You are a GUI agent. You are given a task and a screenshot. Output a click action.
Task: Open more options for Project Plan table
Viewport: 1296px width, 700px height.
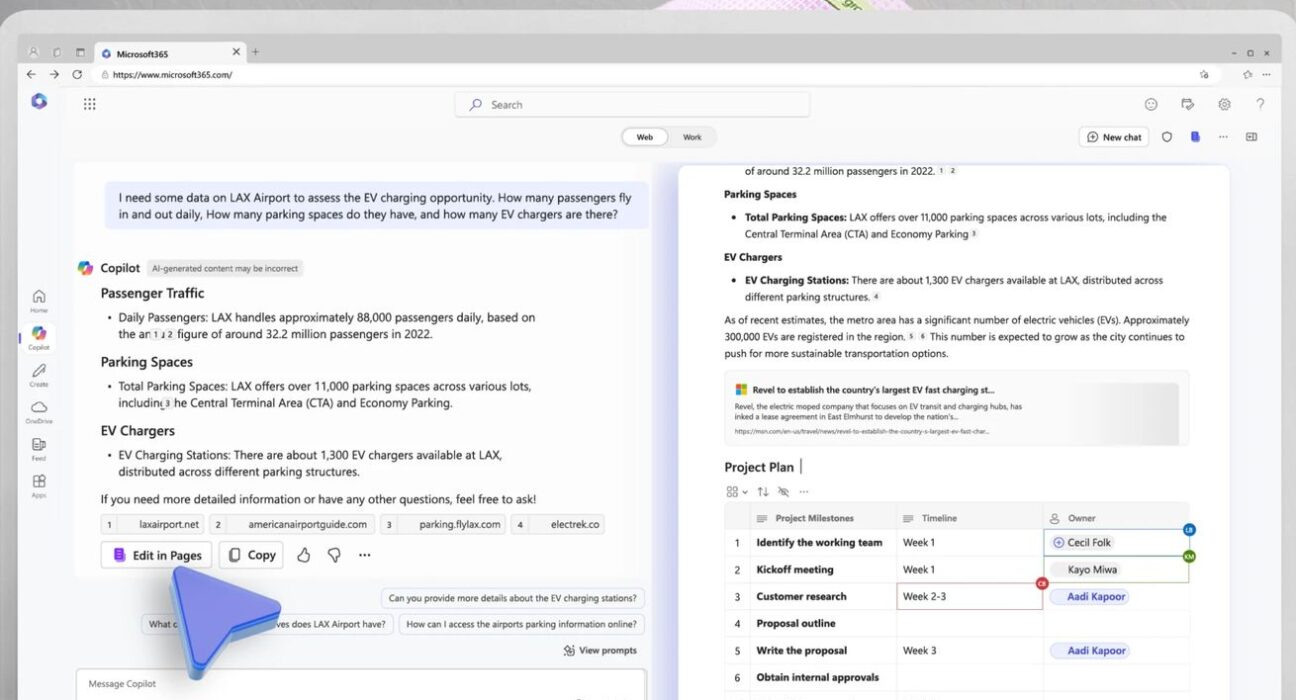pyautogui.click(x=804, y=492)
